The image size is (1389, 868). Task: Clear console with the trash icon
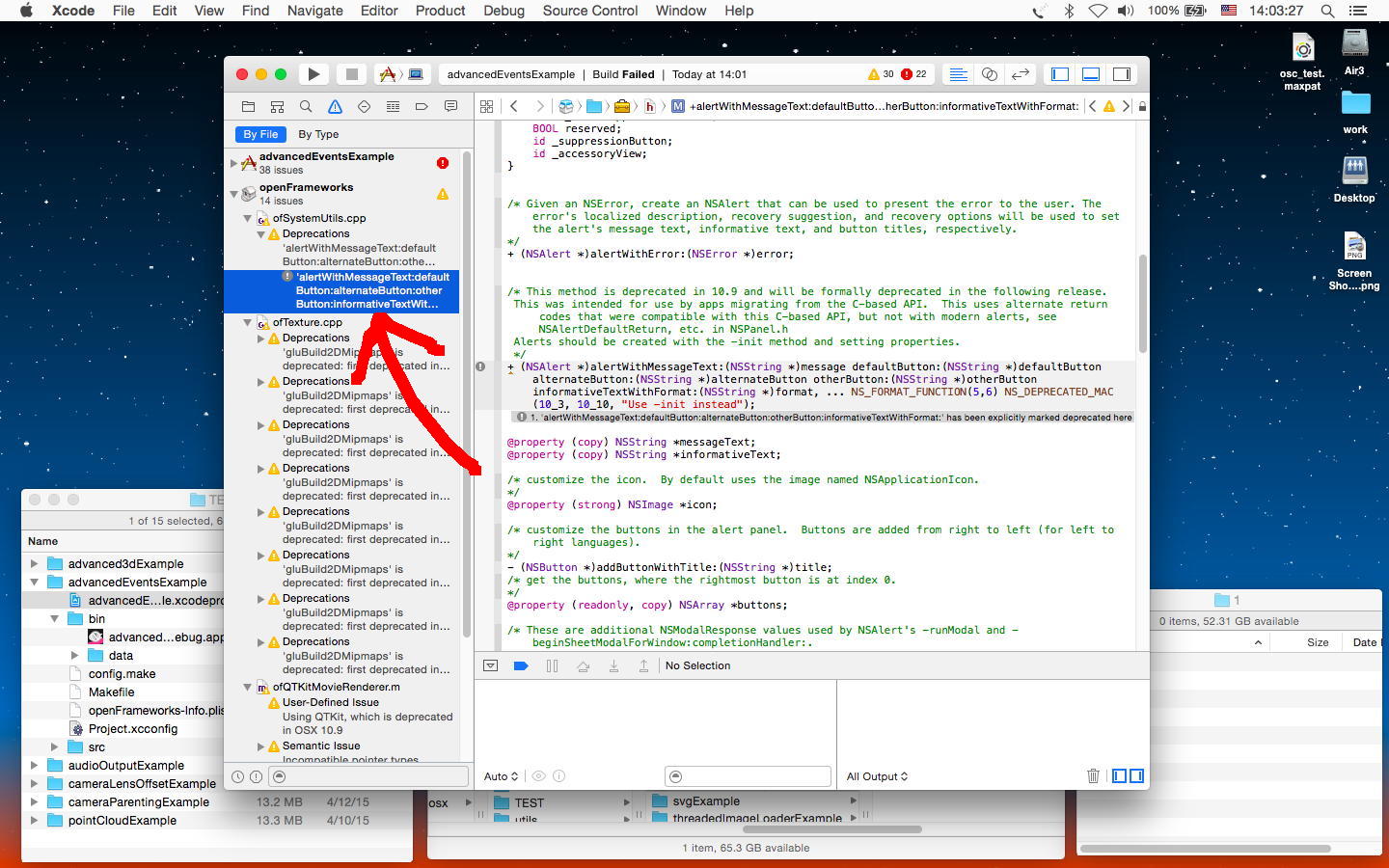click(1093, 775)
